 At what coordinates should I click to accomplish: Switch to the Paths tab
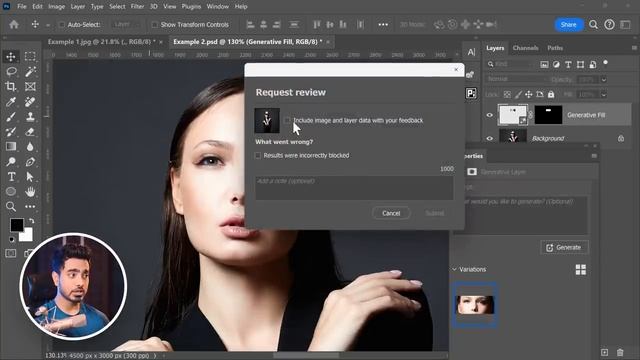pos(555,48)
